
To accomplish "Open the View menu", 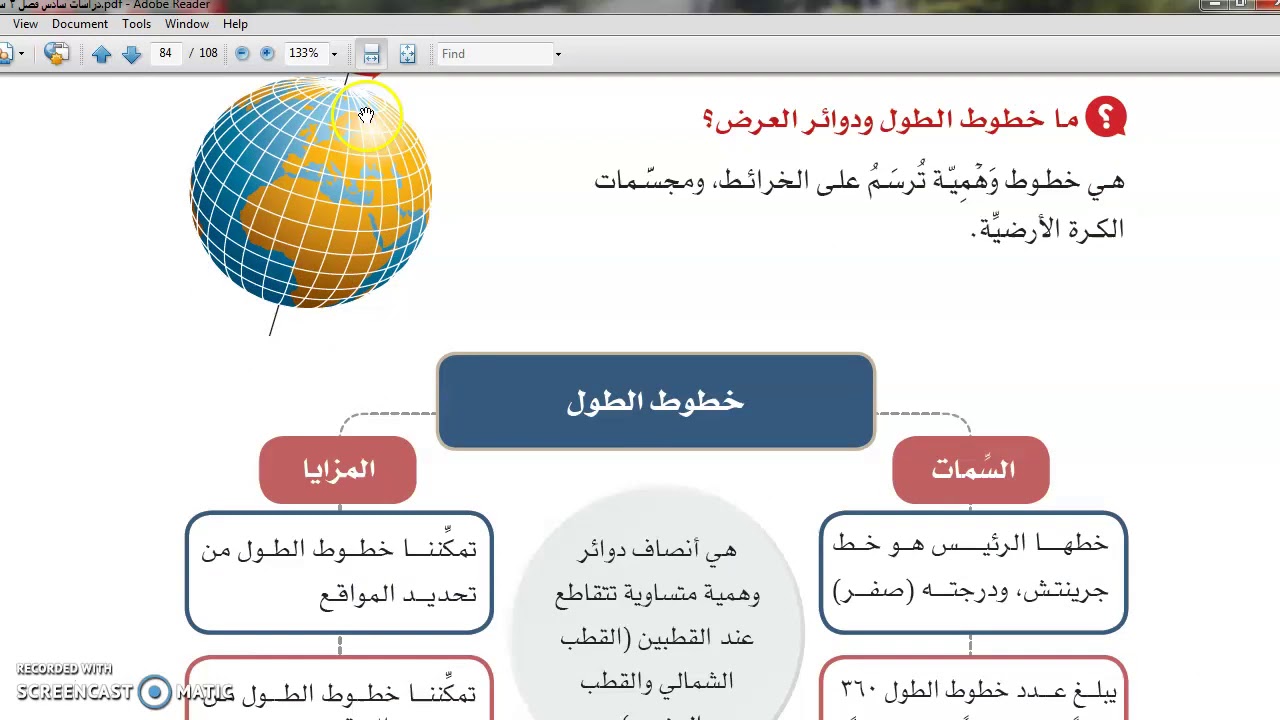I will click(25, 24).
